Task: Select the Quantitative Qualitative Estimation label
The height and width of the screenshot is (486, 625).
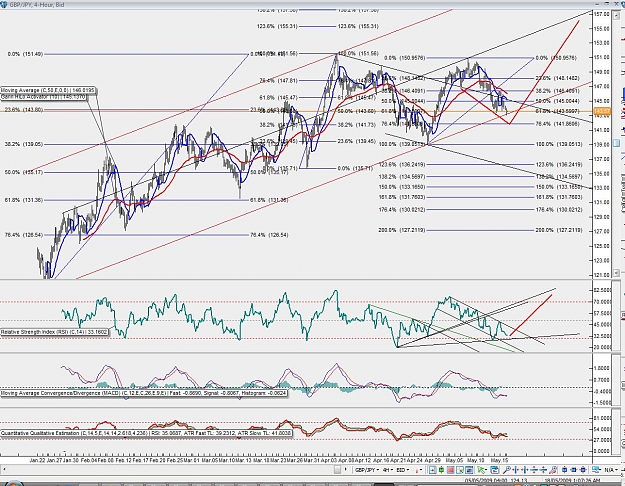Action: pyautogui.click(x=147, y=433)
